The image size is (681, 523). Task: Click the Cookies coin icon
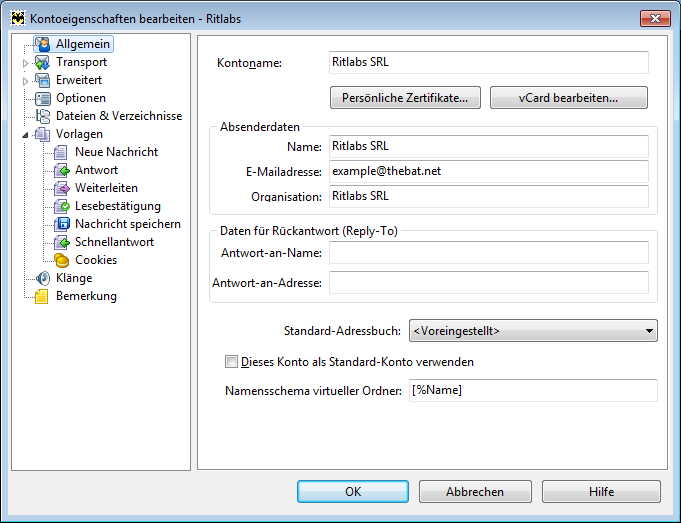[x=61, y=260]
